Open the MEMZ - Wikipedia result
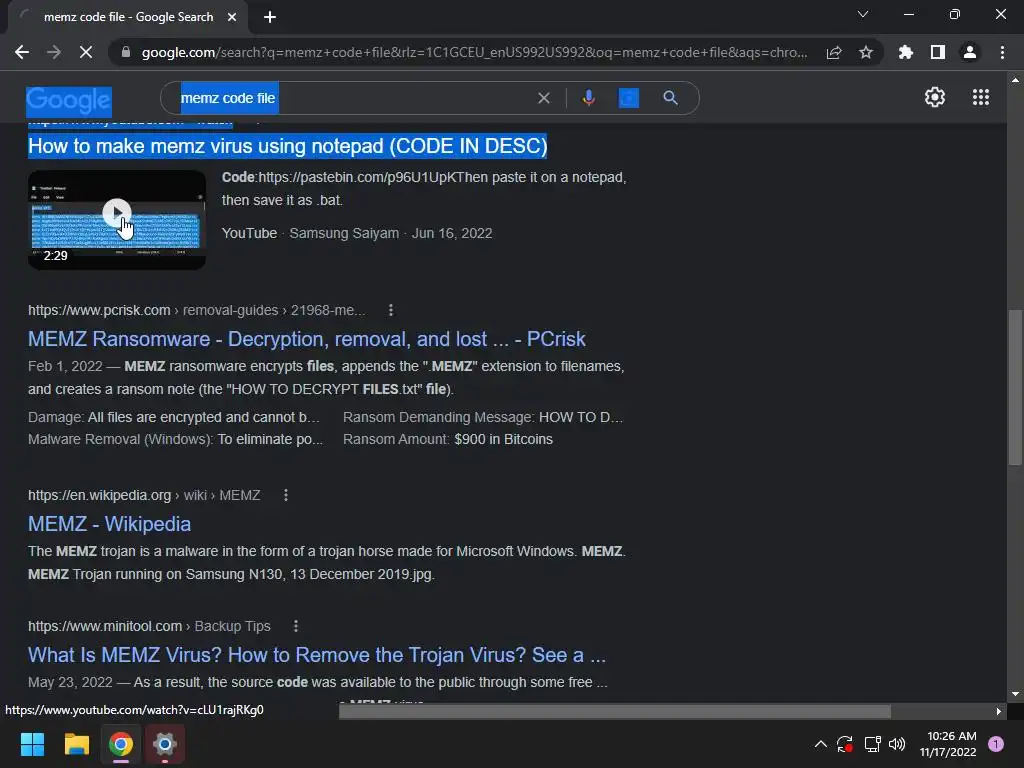 pos(109,524)
